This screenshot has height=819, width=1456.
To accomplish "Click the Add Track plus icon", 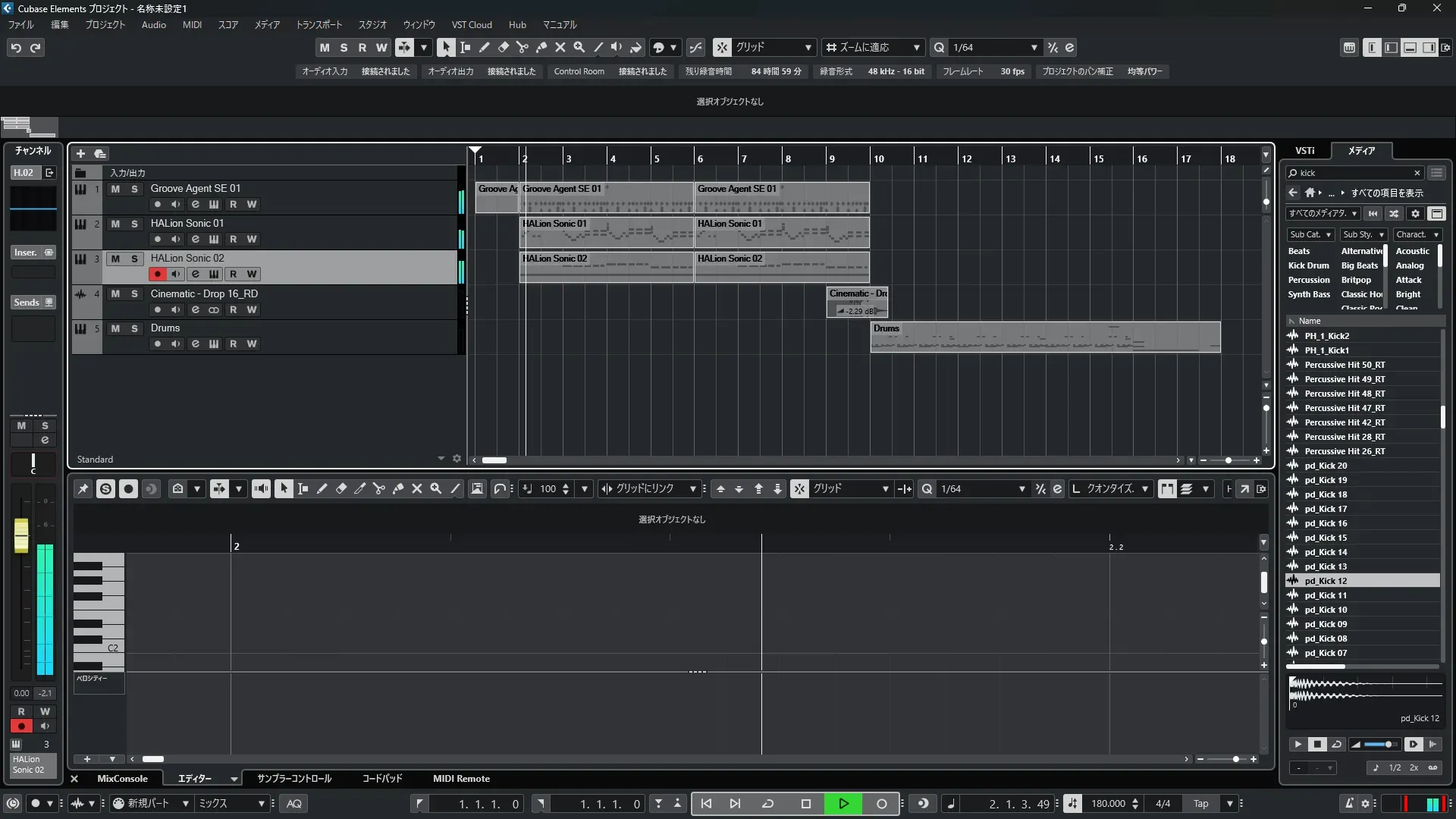I will (80, 153).
